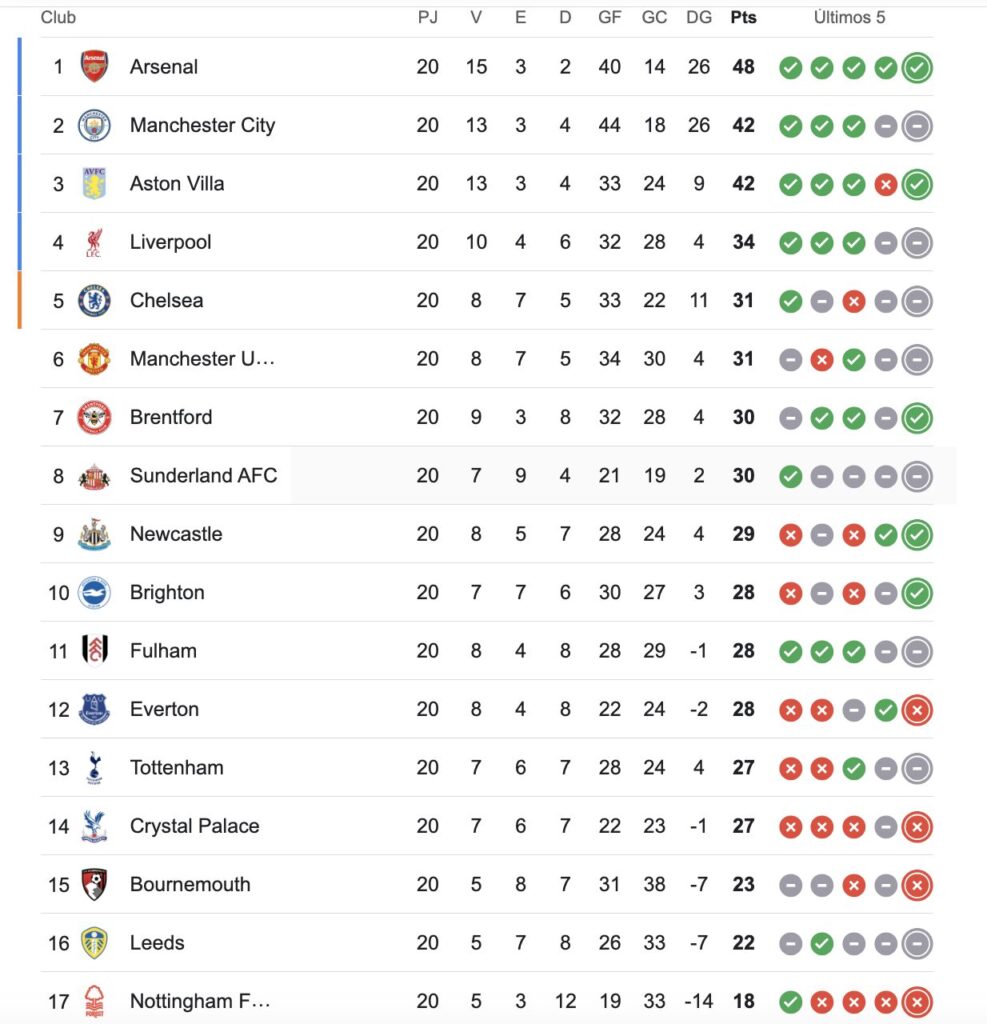Viewport: 987px width, 1024px height.
Task: Click the Últimos 5 column header
Action: coord(849,17)
